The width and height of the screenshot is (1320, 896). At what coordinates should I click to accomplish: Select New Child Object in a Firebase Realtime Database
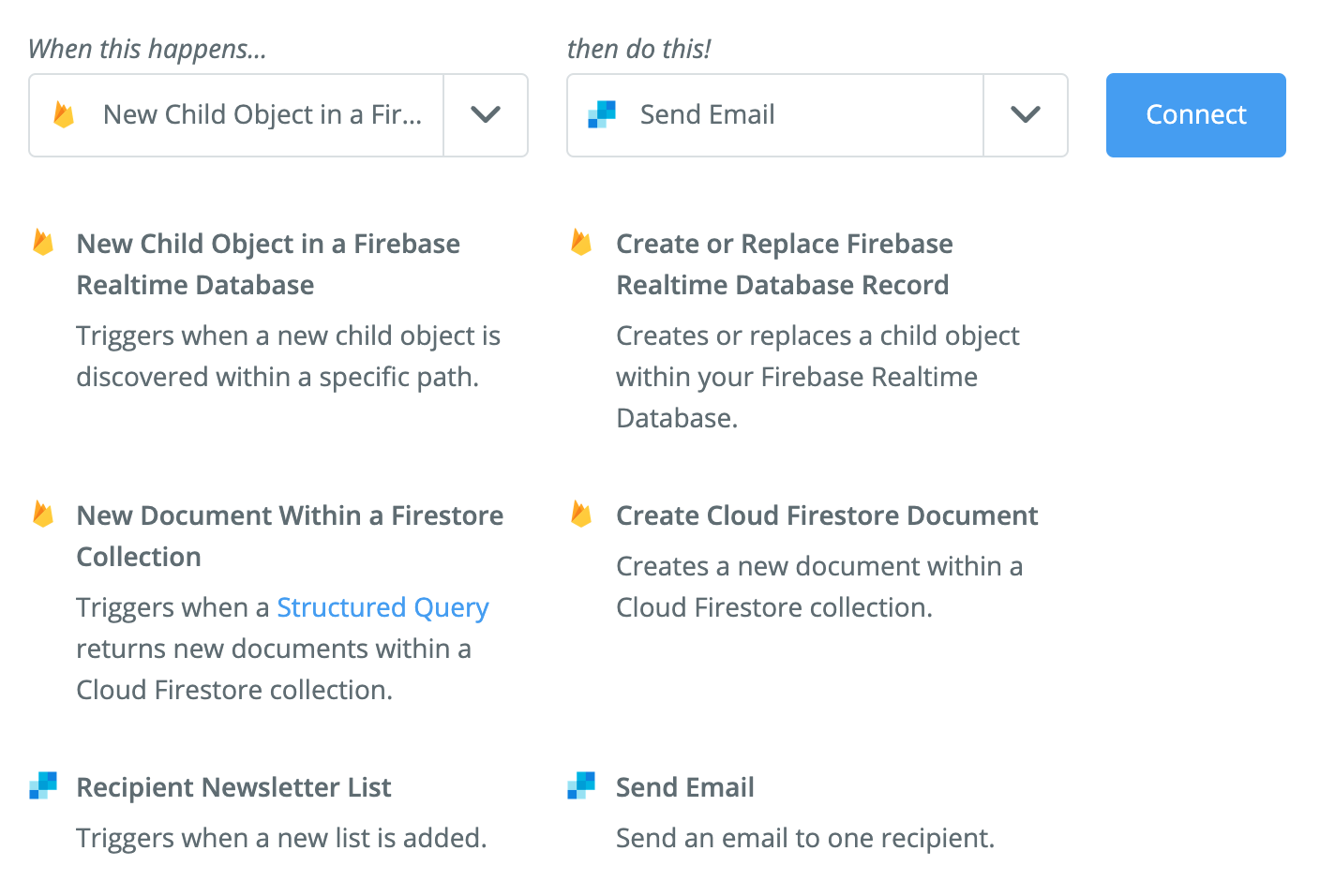coord(268,264)
